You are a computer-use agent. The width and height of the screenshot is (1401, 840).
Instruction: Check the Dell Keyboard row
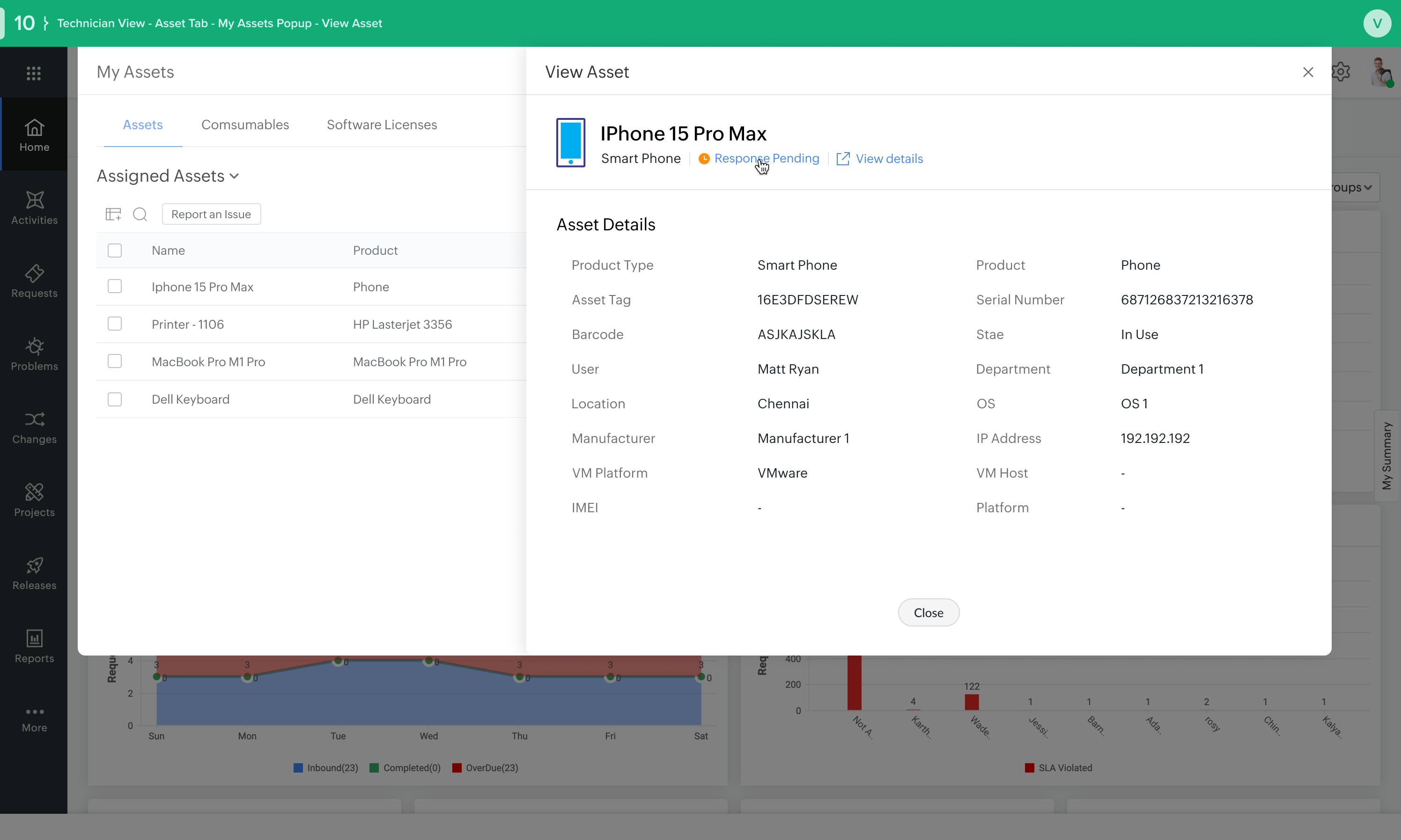[x=114, y=399]
